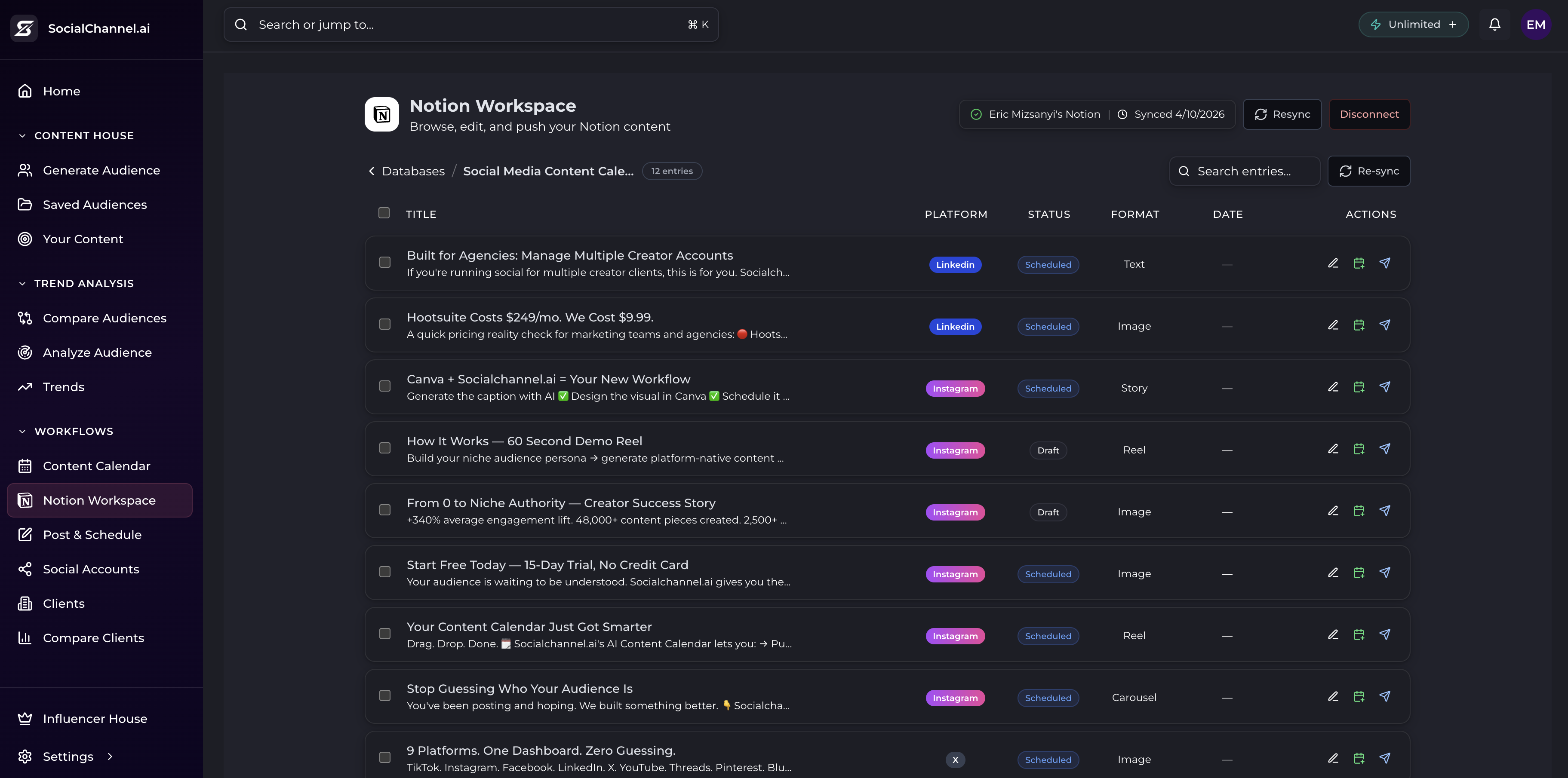Check the 'Built for Agencies' row checkbox
Screen dimensions: 1568x778
[385, 262]
